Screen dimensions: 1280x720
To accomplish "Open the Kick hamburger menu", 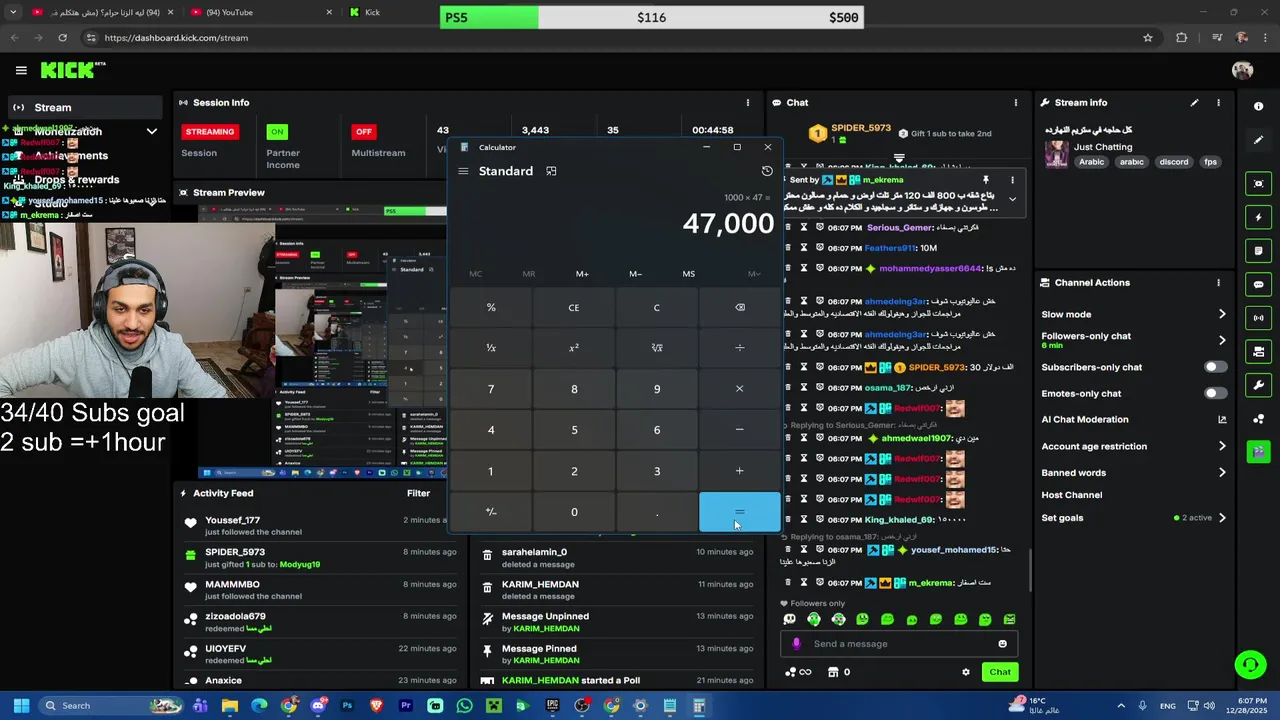I will point(21,70).
